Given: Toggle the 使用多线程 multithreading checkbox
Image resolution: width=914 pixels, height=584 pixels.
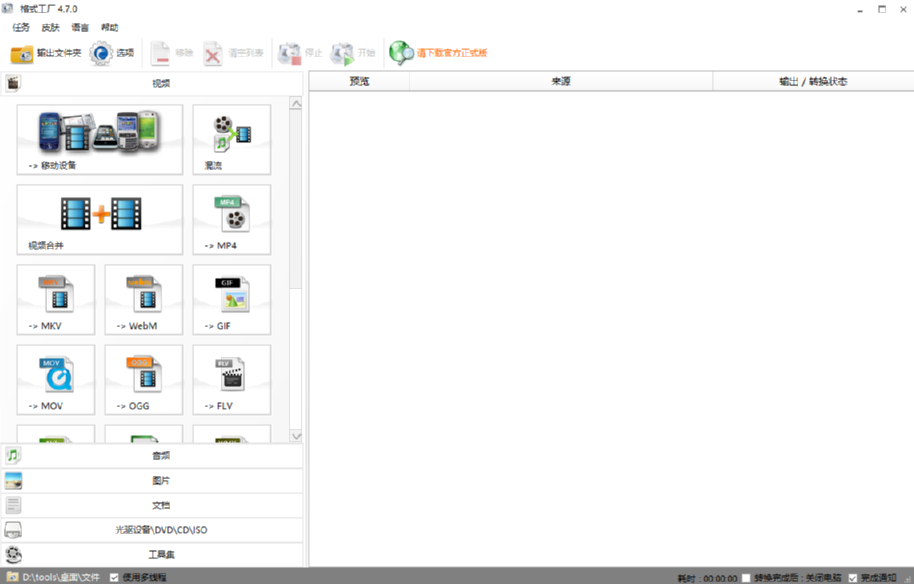Looking at the screenshot, I should [114, 578].
